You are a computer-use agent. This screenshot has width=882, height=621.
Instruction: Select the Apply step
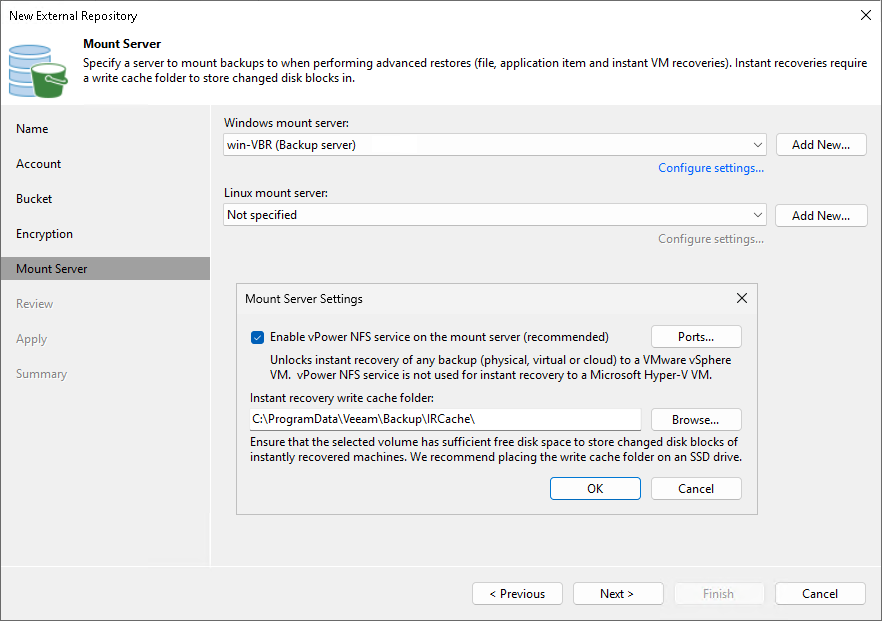click(32, 339)
